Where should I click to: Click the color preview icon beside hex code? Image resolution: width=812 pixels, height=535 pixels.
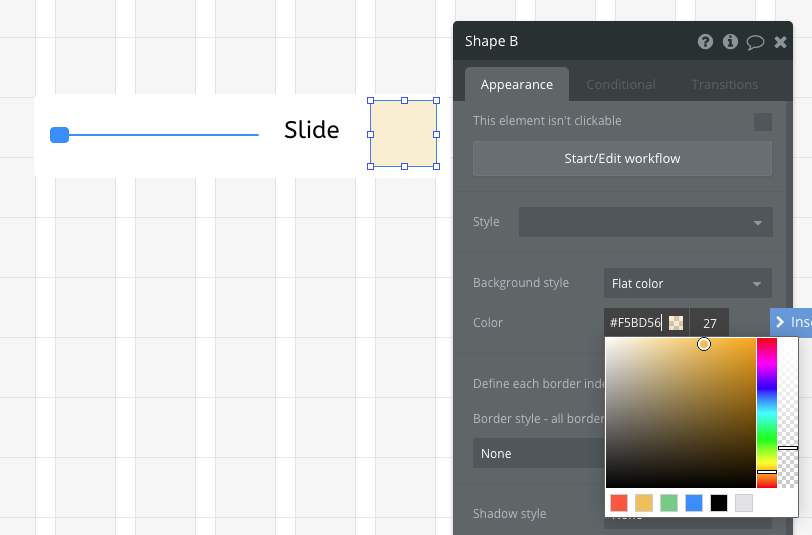pyautogui.click(x=676, y=323)
